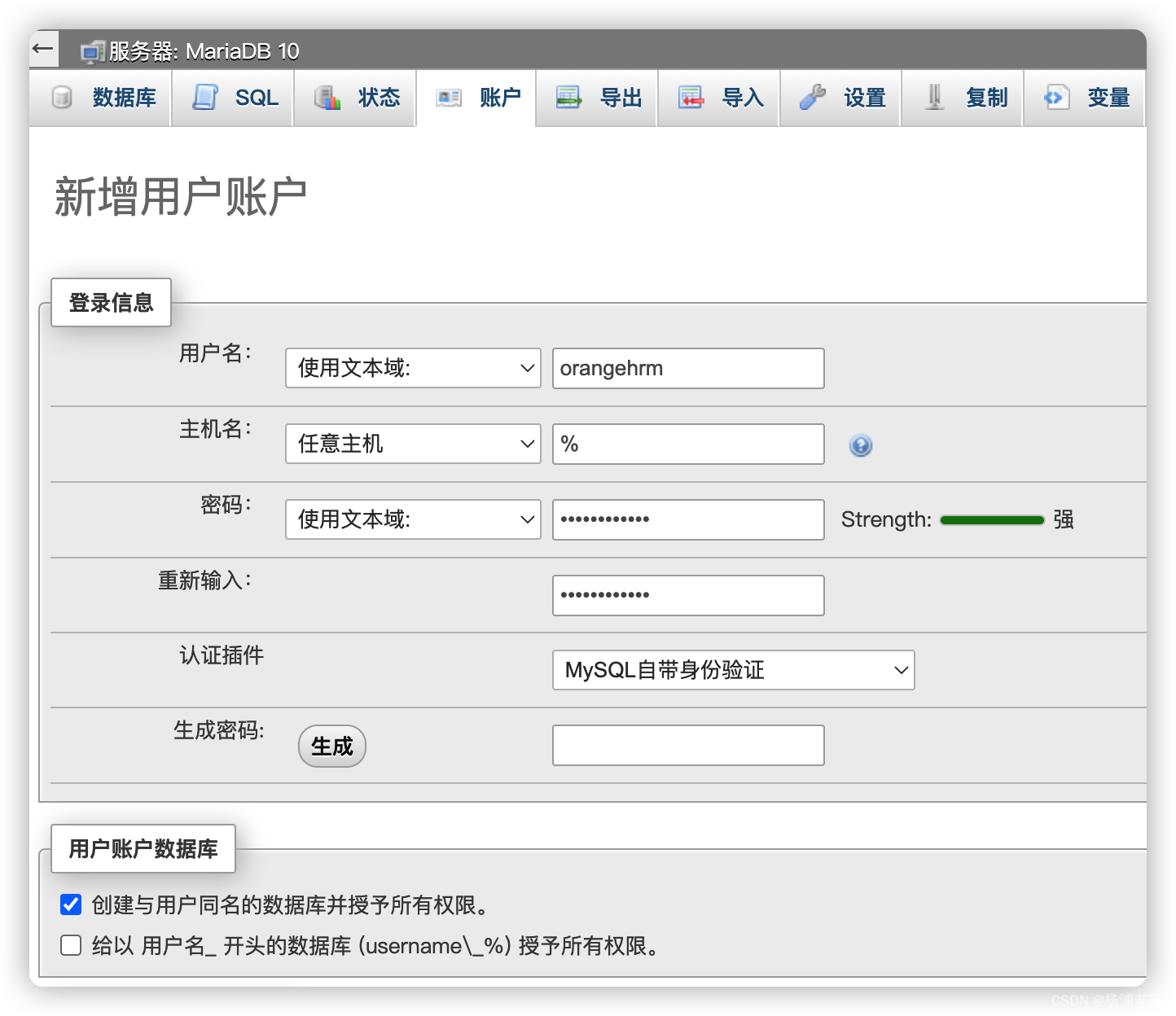
Task: Open the 数据库 tab
Action: point(100,98)
